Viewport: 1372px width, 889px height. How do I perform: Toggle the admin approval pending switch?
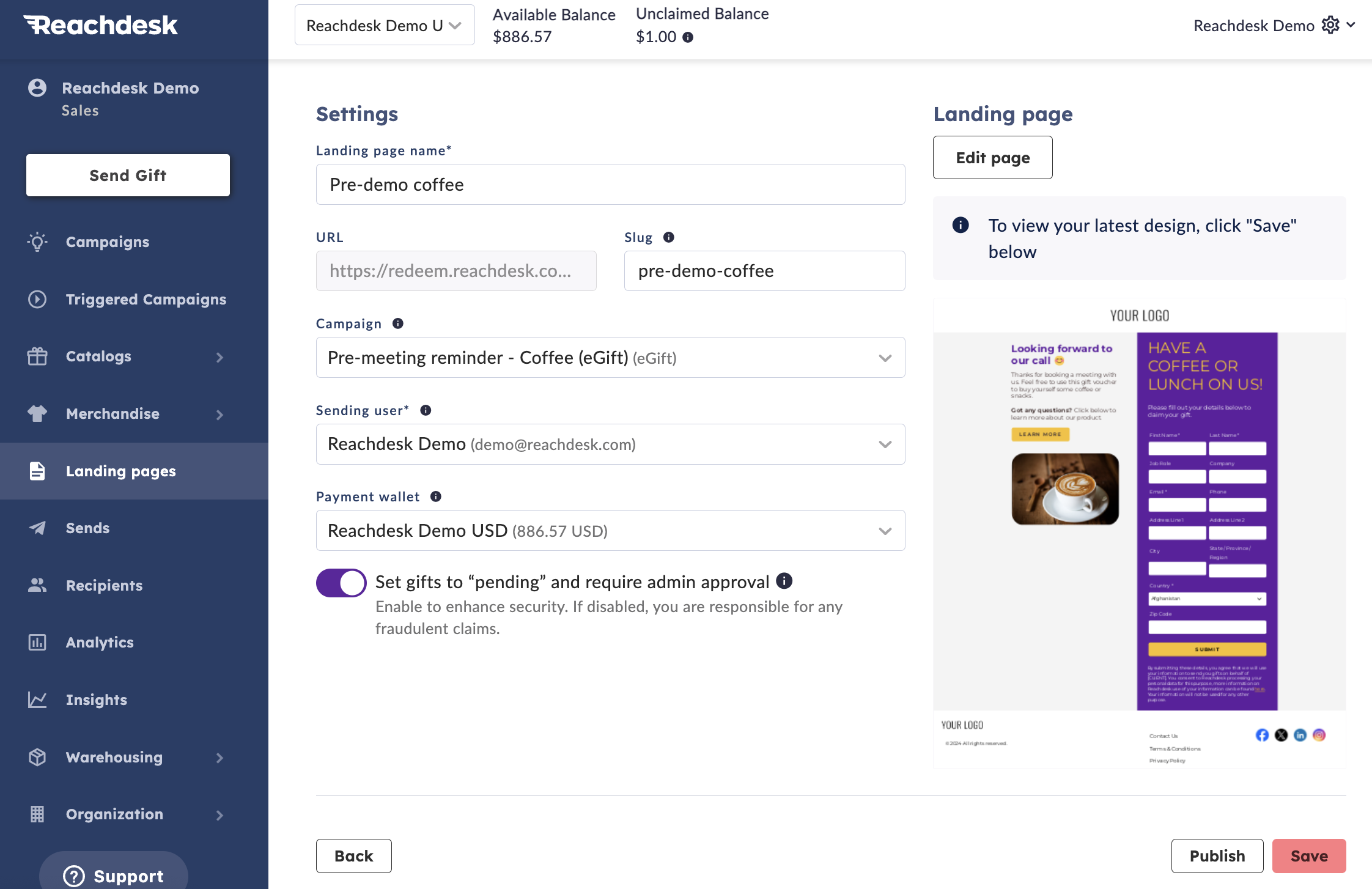coord(341,583)
